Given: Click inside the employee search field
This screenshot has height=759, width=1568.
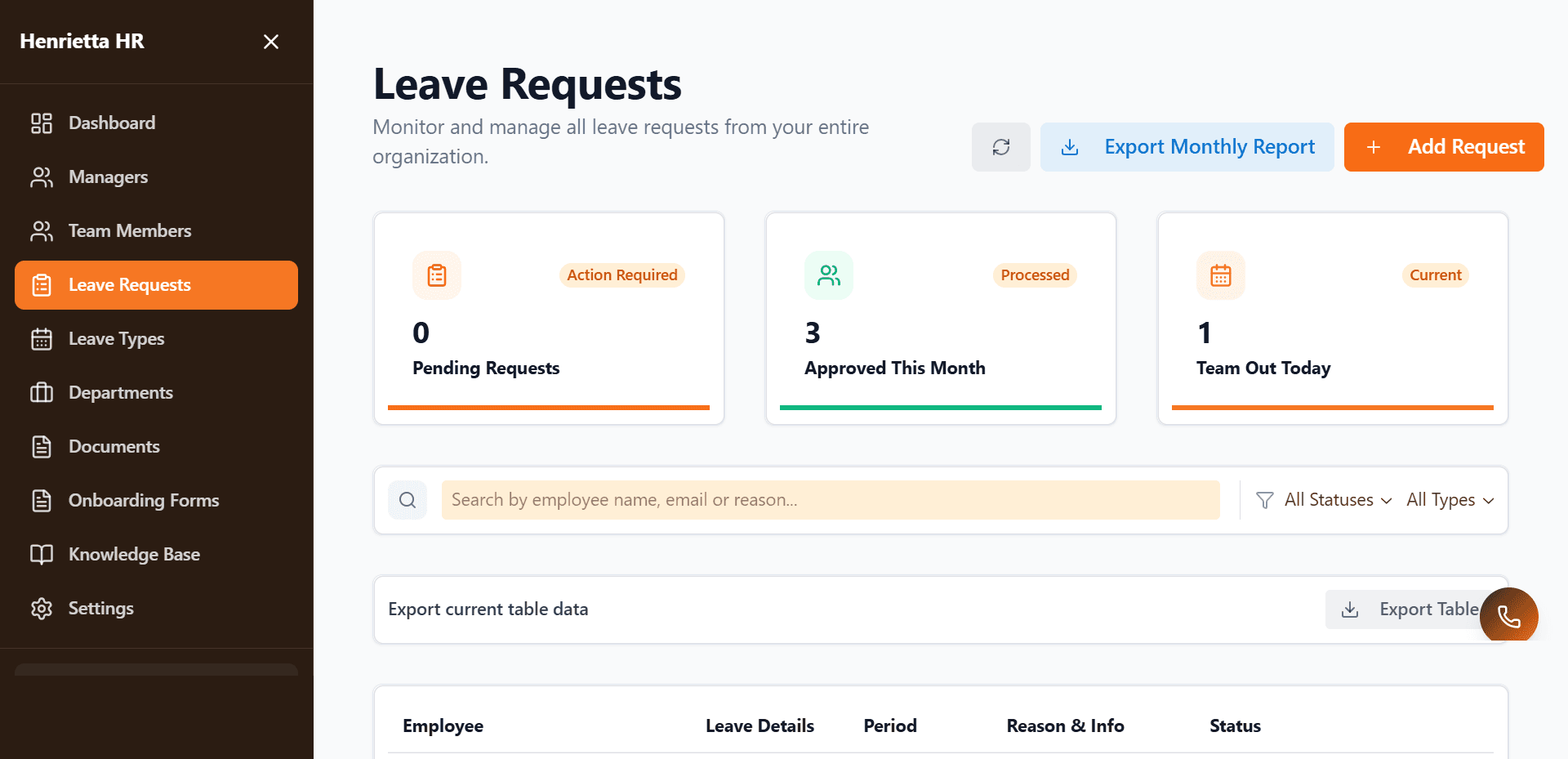Looking at the screenshot, I should click(x=830, y=499).
